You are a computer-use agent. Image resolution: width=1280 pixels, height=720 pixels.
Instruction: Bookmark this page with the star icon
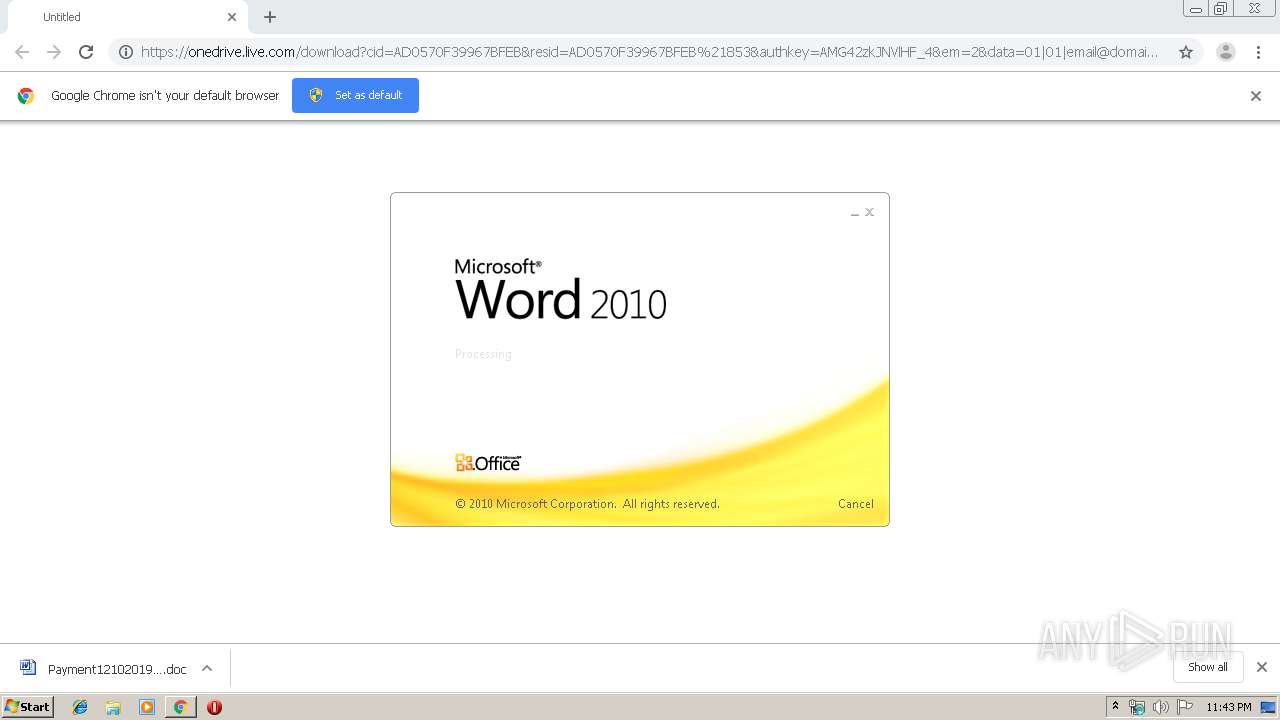click(x=1186, y=52)
